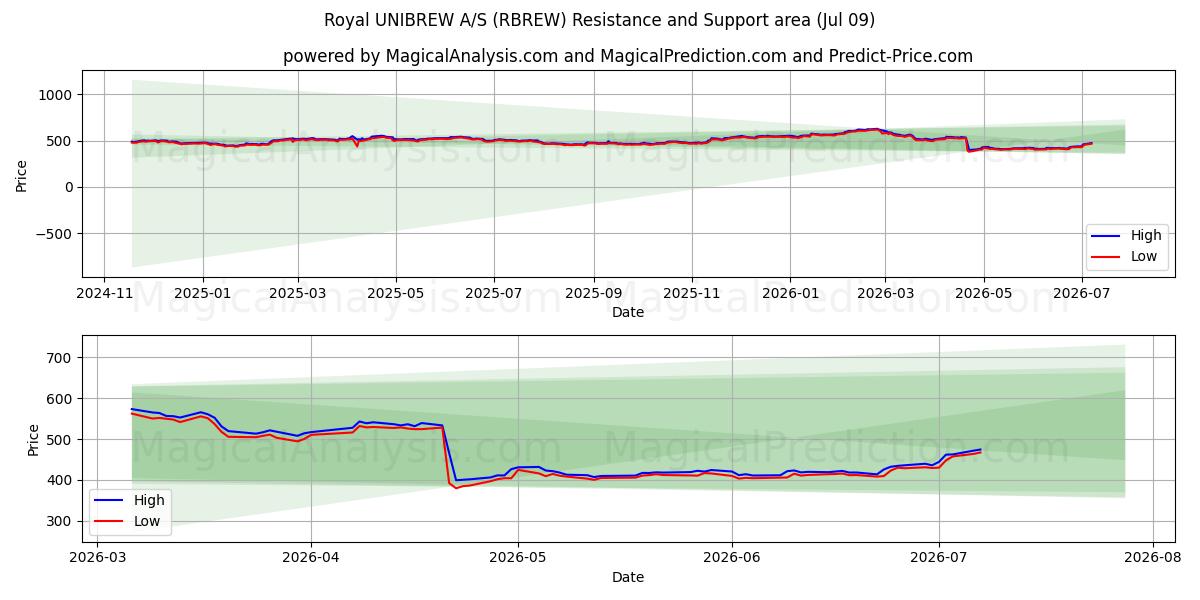Viewport: 1200px width, 600px height.
Task: Click the top chart x-axis label '2026-03'
Action: [885, 294]
